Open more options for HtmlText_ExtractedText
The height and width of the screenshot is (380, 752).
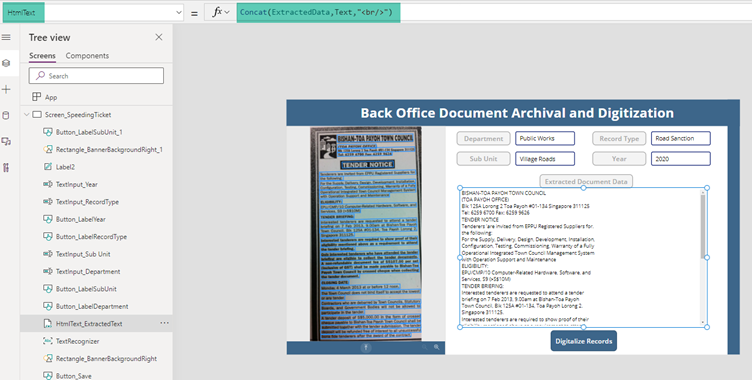[164, 323]
